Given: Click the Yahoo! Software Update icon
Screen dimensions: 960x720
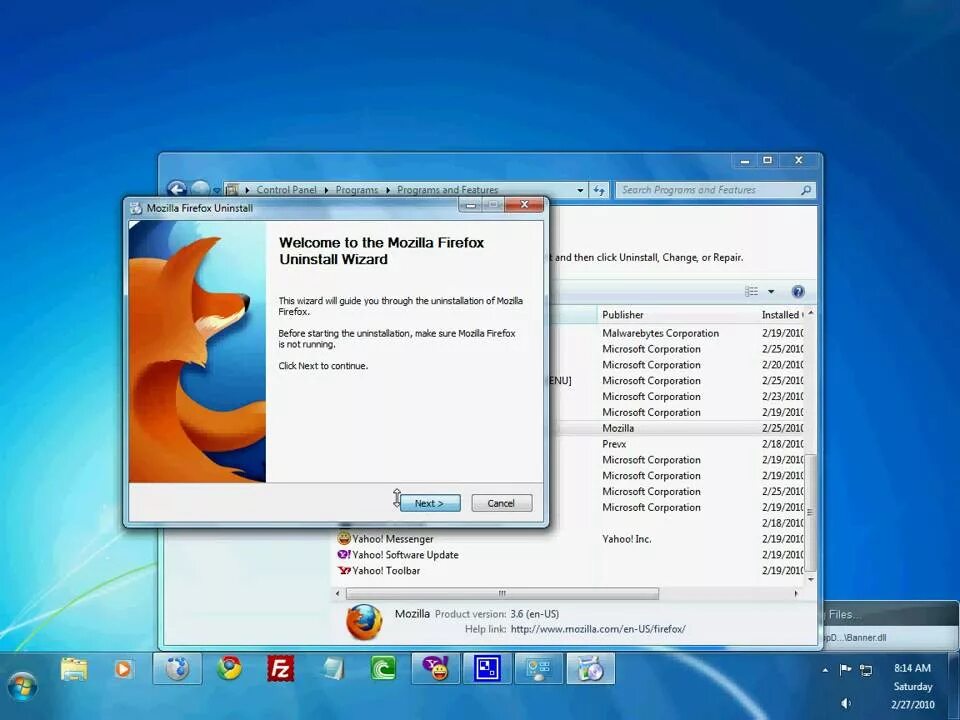Looking at the screenshot, I should click(344, 555).
